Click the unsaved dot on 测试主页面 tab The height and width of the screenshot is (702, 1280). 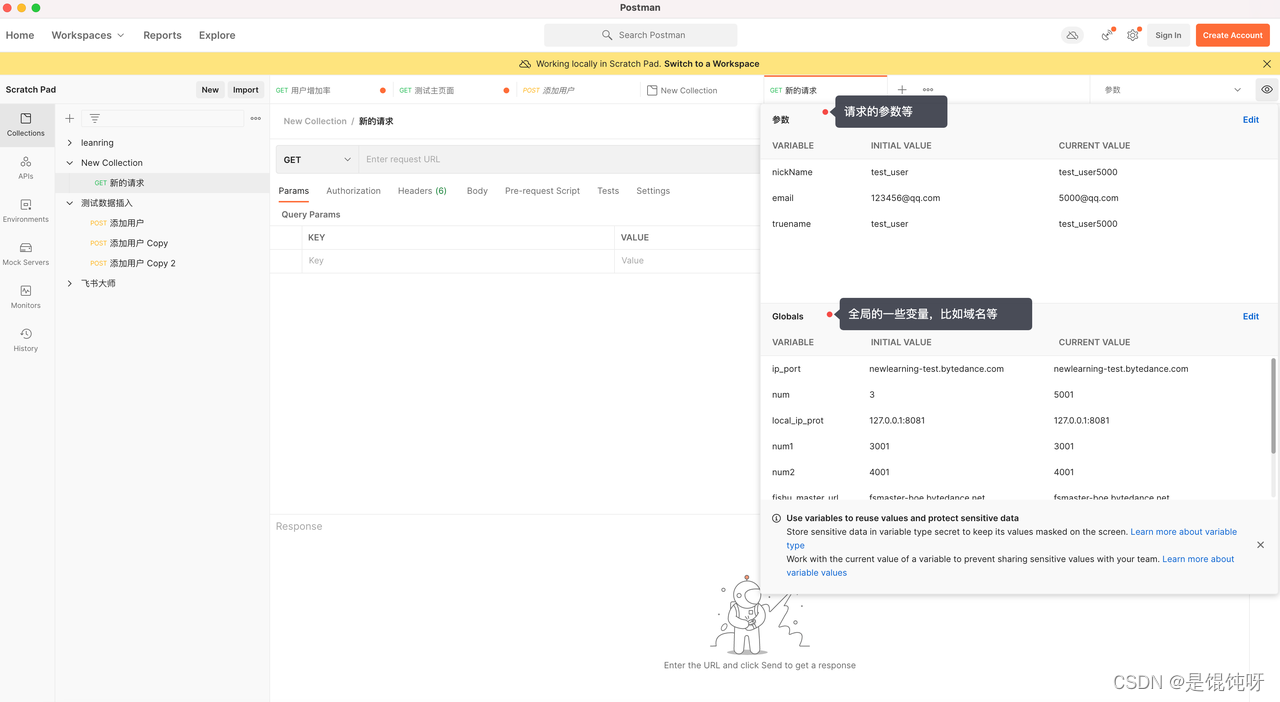(506, 90)
